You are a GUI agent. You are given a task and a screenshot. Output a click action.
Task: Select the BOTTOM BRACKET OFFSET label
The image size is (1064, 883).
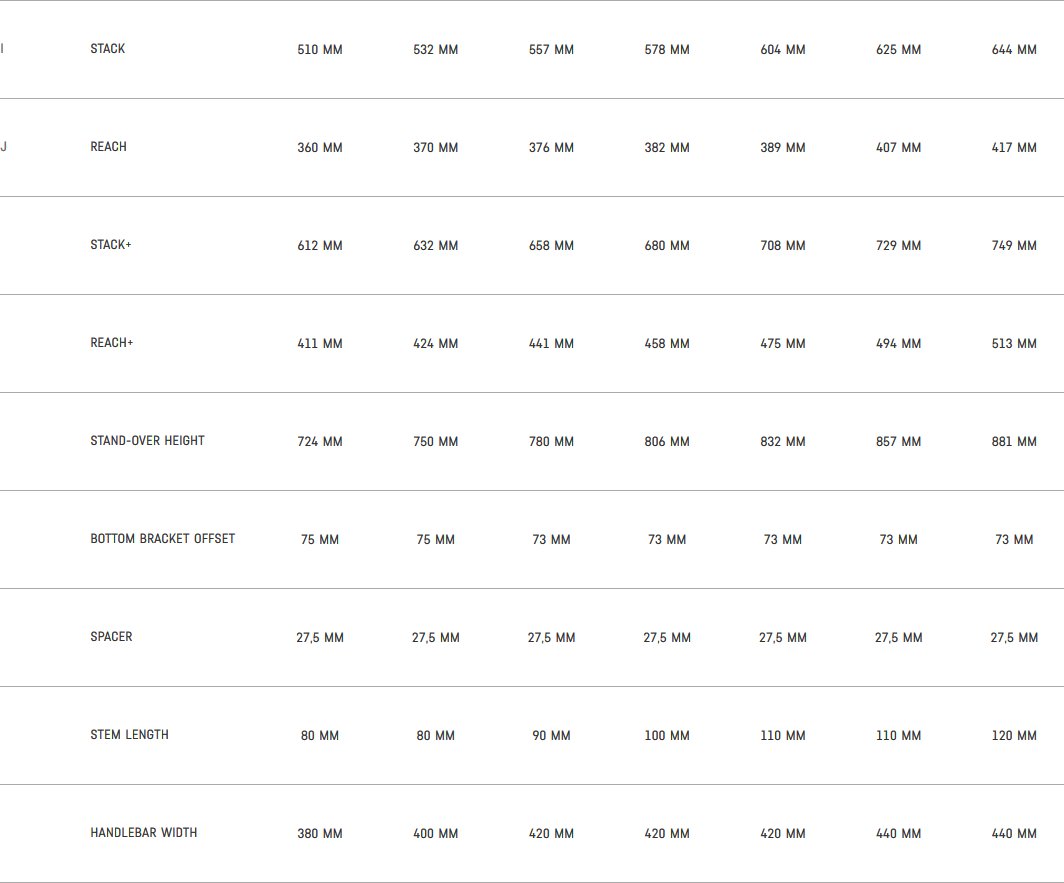(163, 539)
